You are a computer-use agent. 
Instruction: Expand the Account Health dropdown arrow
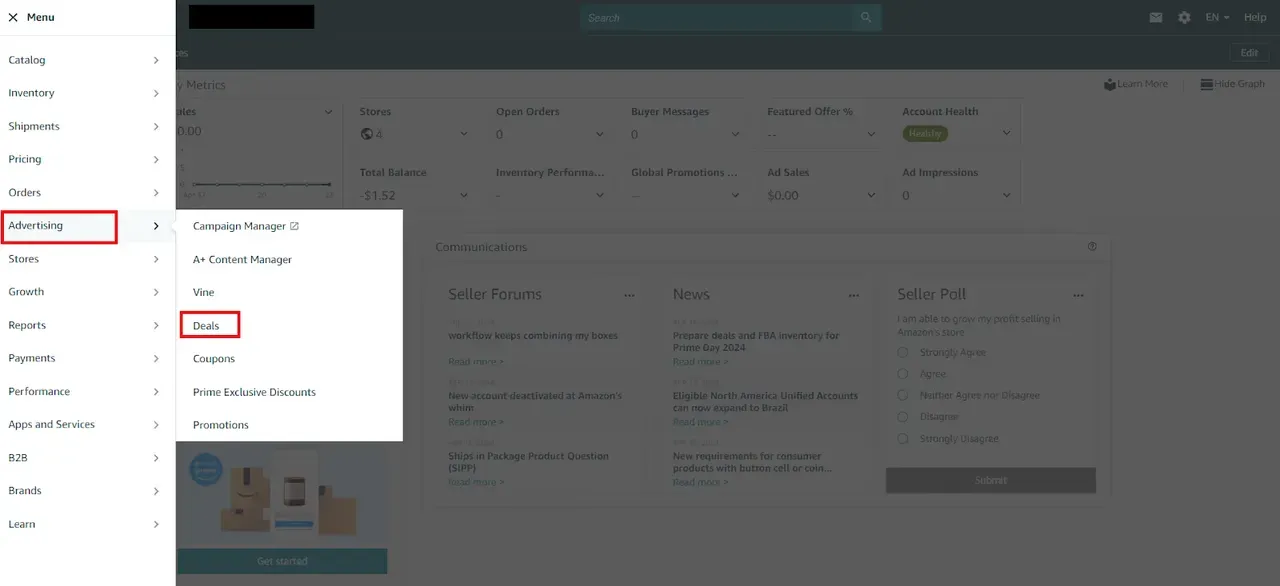coord(1006,133)
